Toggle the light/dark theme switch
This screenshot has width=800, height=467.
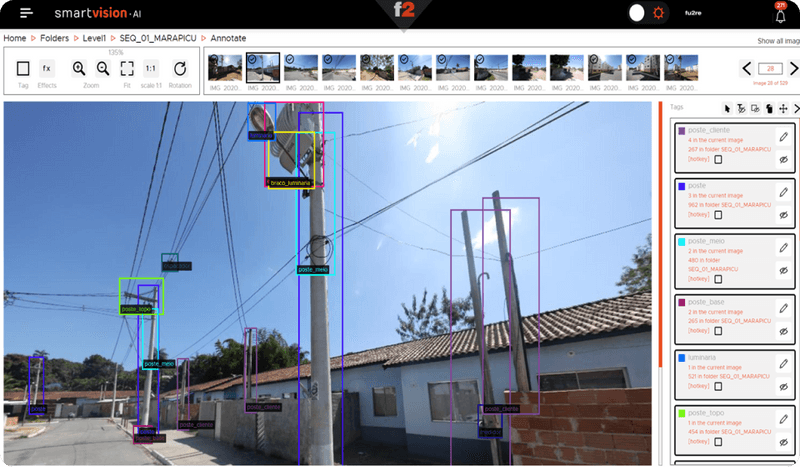637,13
